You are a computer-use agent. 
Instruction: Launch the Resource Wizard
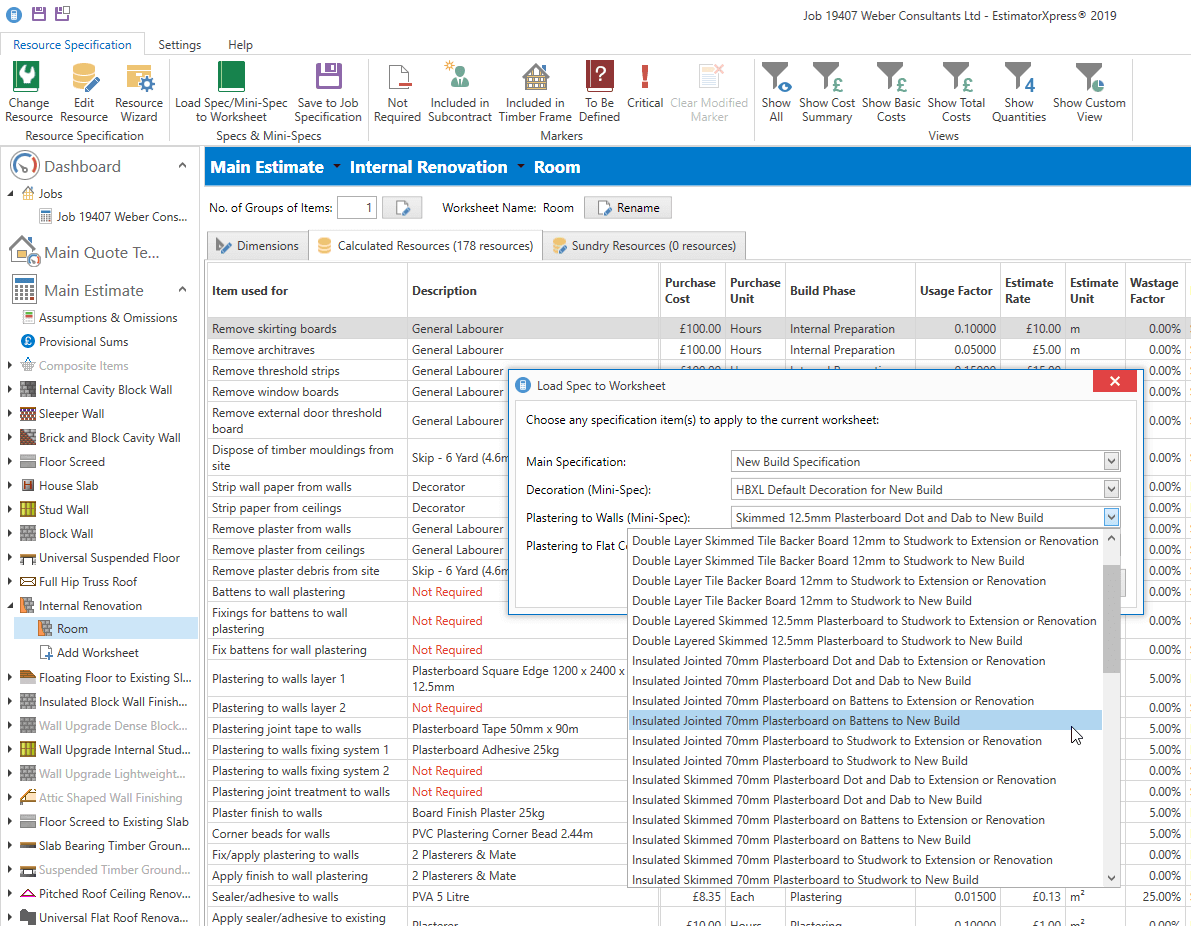click(x=139, y=93)
